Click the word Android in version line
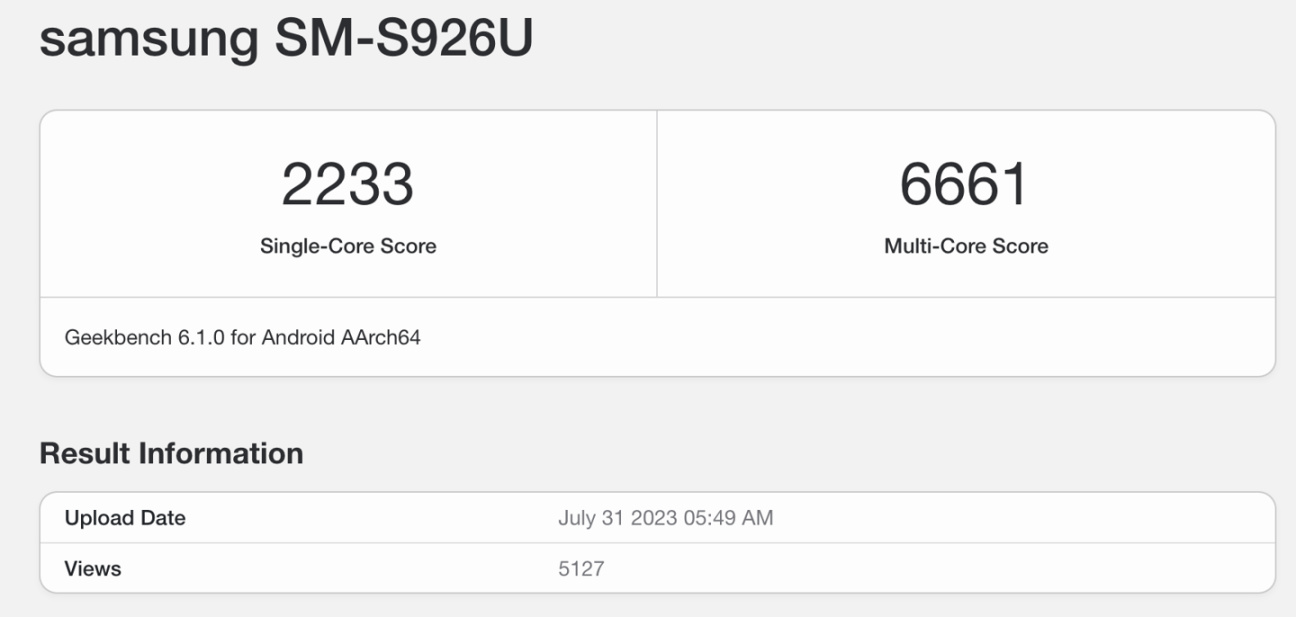Viewport: 1296px width, 617px height. pyautogui.click(x=301, y=337)
